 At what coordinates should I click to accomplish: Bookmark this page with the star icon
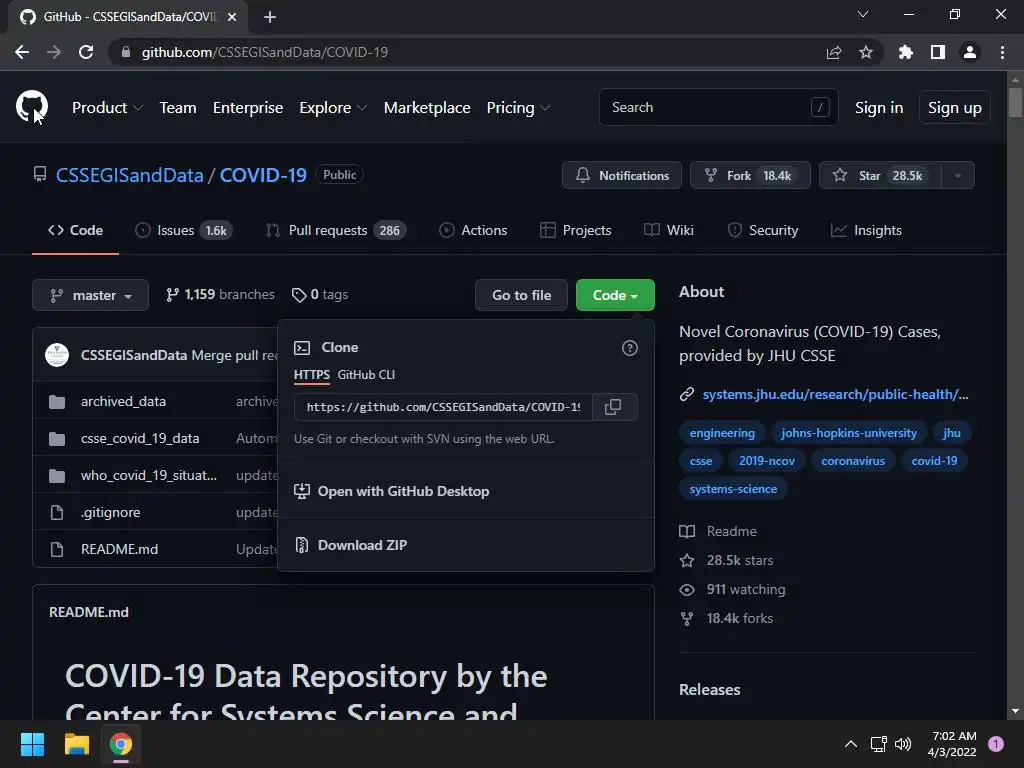866,52
